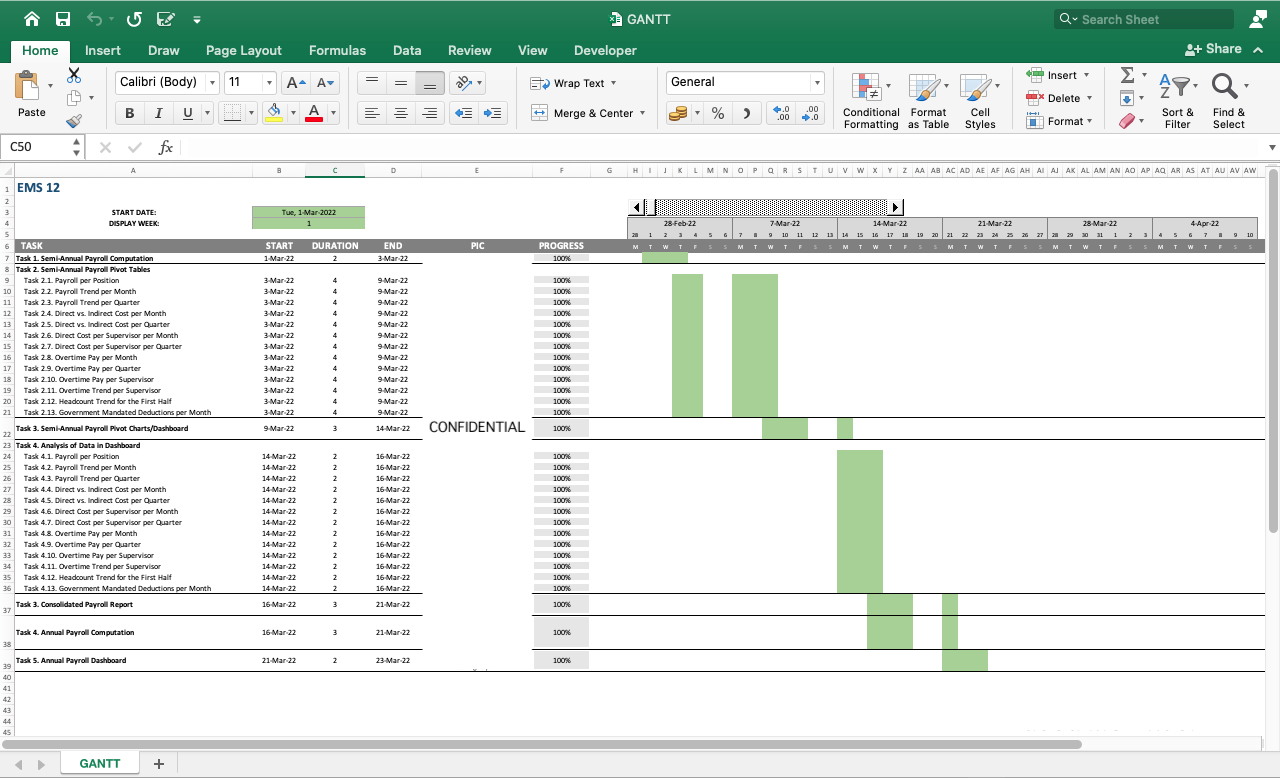This screenshot has width=1280, height=778.
Task: Align text to the top of cell
Action: click(371, 83)
